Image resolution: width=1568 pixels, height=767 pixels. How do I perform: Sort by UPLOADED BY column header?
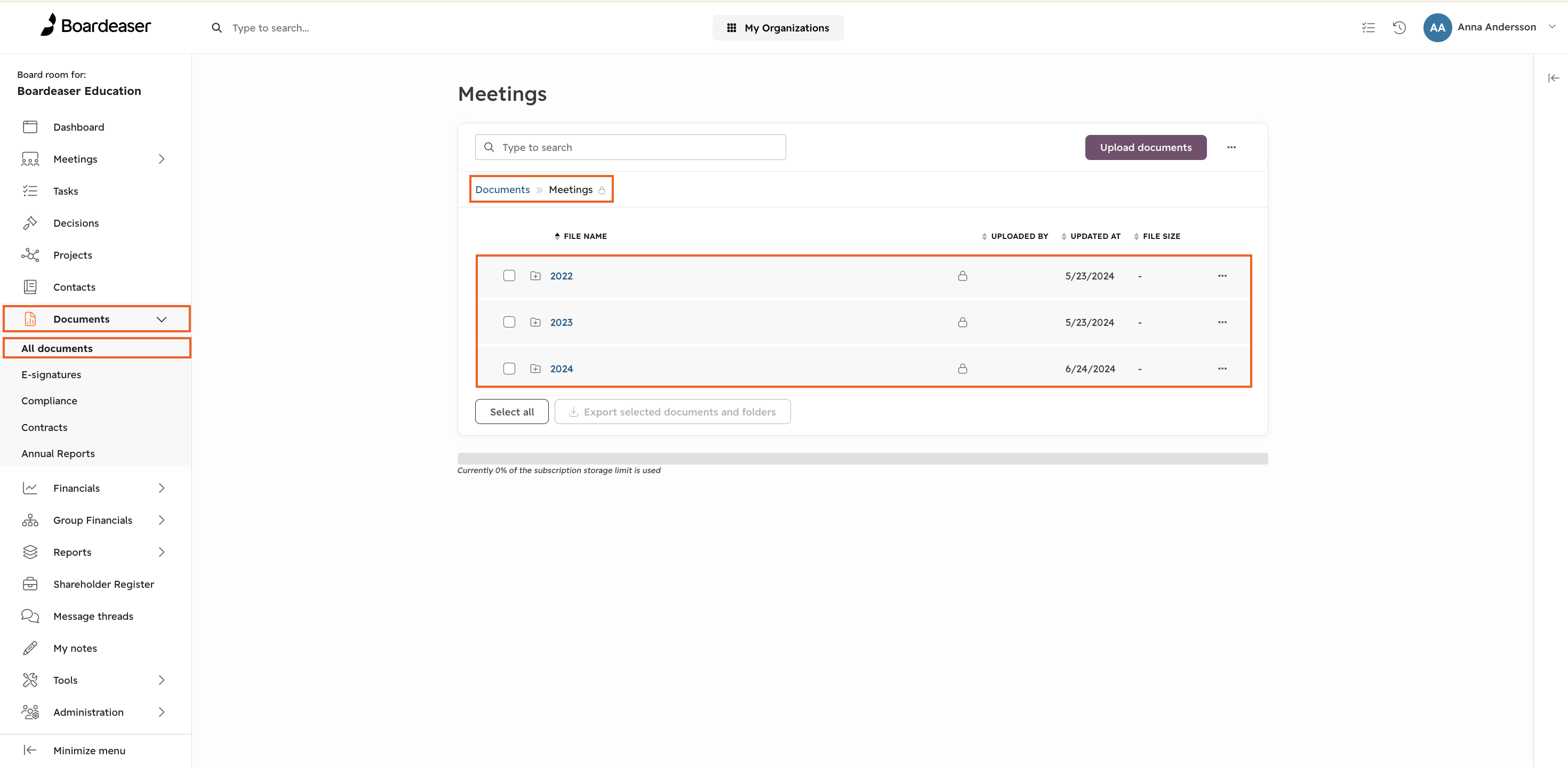(x=1015, y=236)
